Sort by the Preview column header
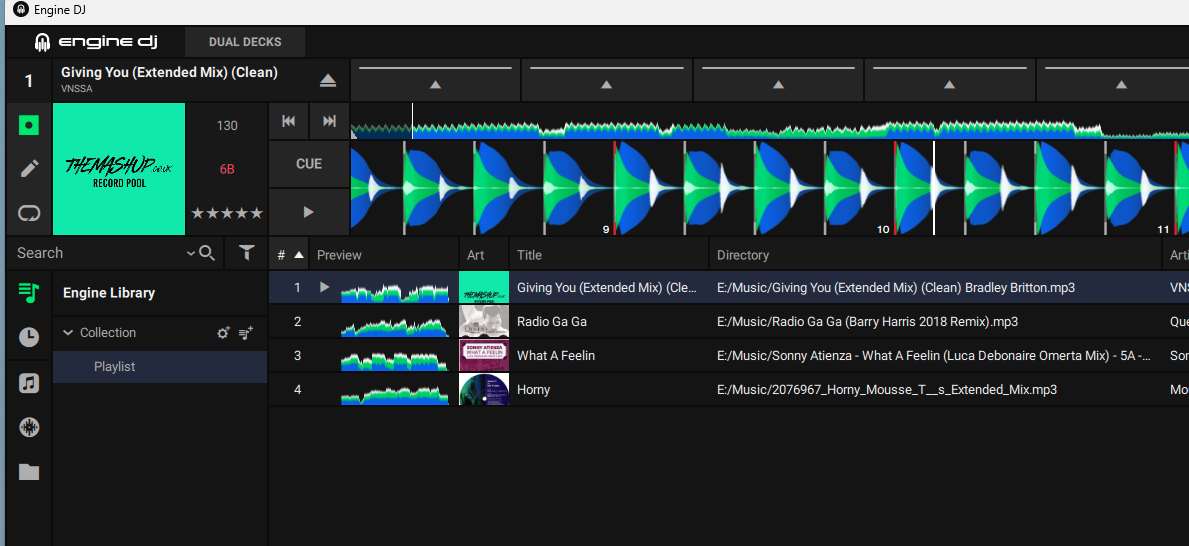 [384, 255]
